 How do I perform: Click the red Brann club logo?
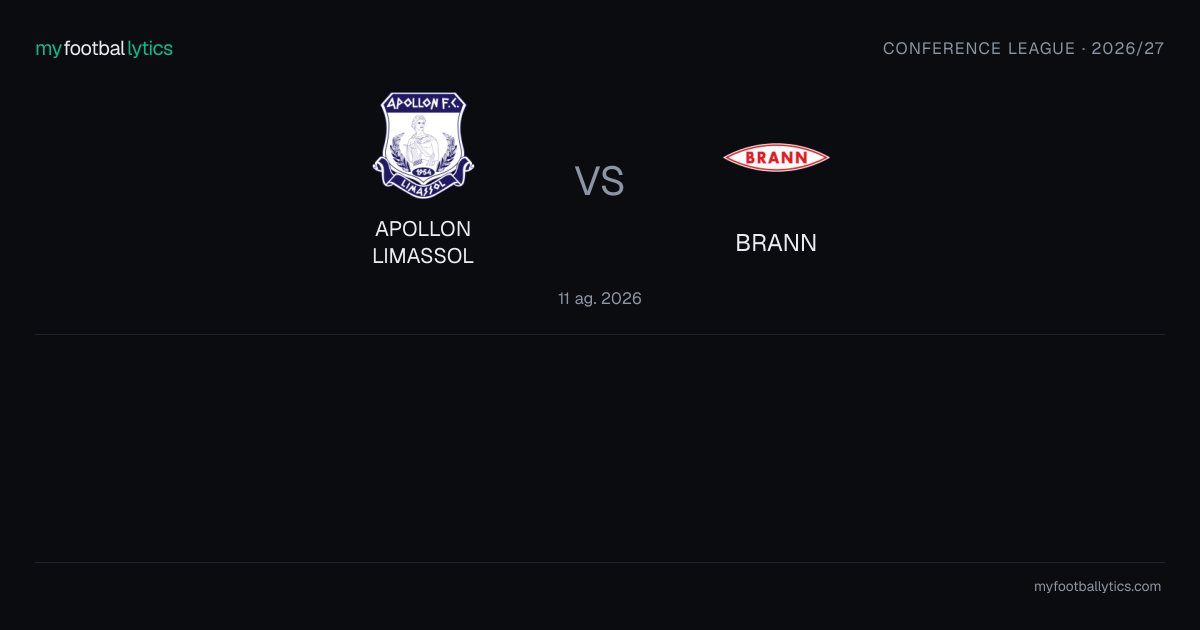pyautogui.click(x=776, y=157)
